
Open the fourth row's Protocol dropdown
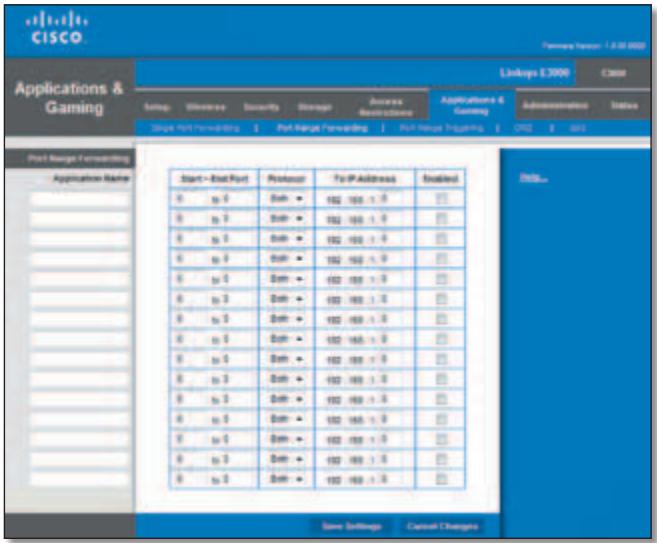287,259
